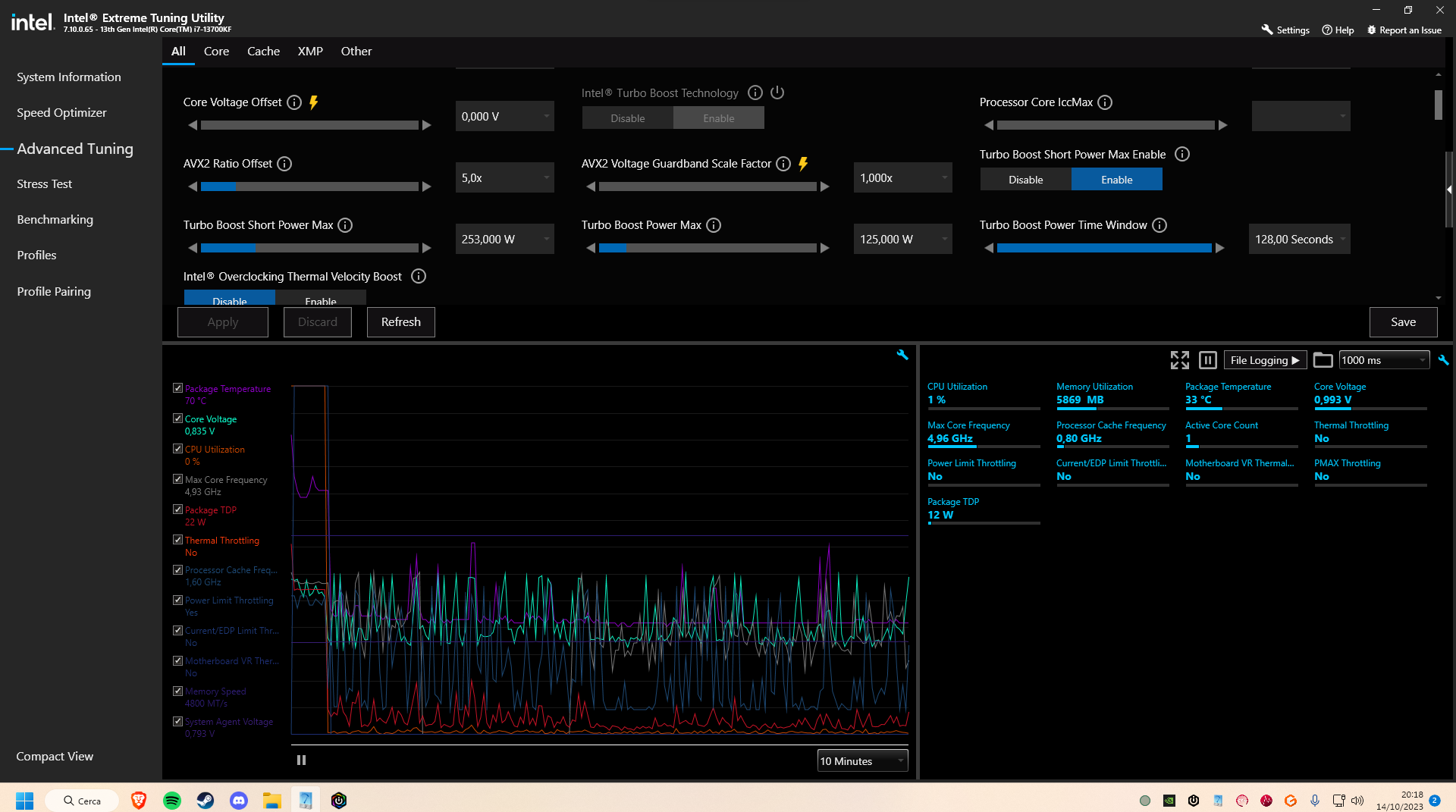Click the Turbo Boost Technology power icon
This screenshot has width=1456, height=812.
pyautogui.click(x=777, y=92)
